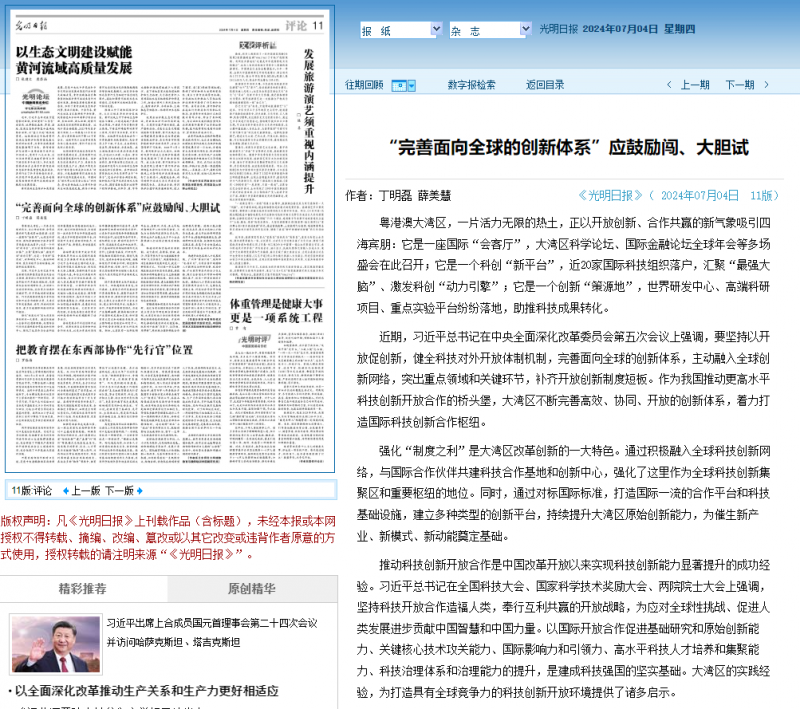Open link 以全面深化改革推动生产关系和生产力更好相适应
The height and width of the screenshot is (709, 800).
pos(146,691)
